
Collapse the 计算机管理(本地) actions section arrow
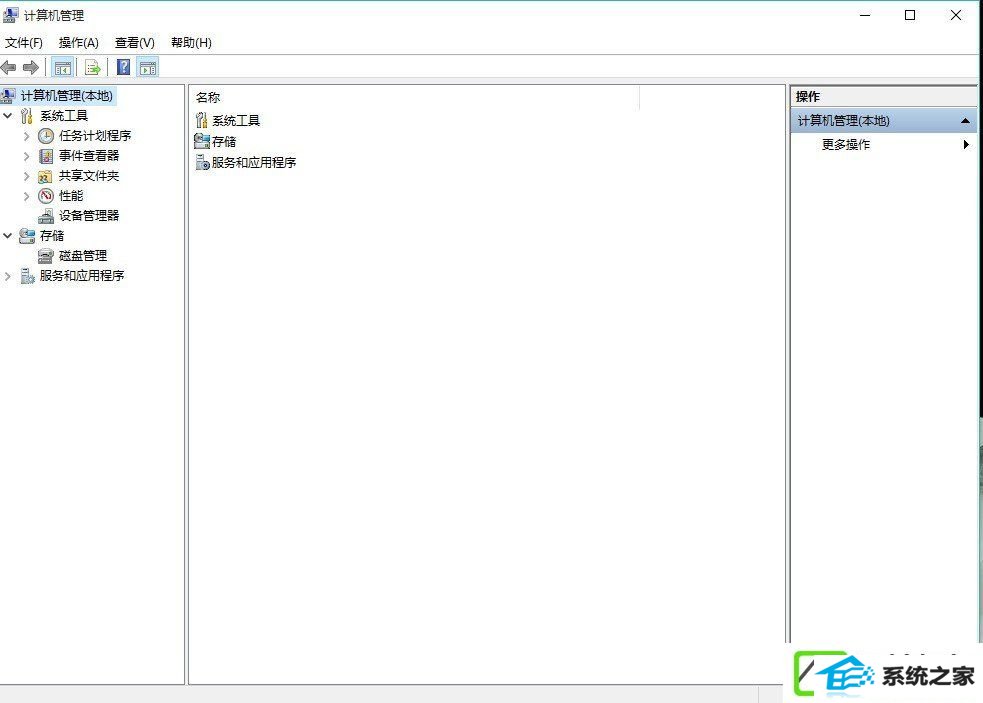(x=965, y=120)
